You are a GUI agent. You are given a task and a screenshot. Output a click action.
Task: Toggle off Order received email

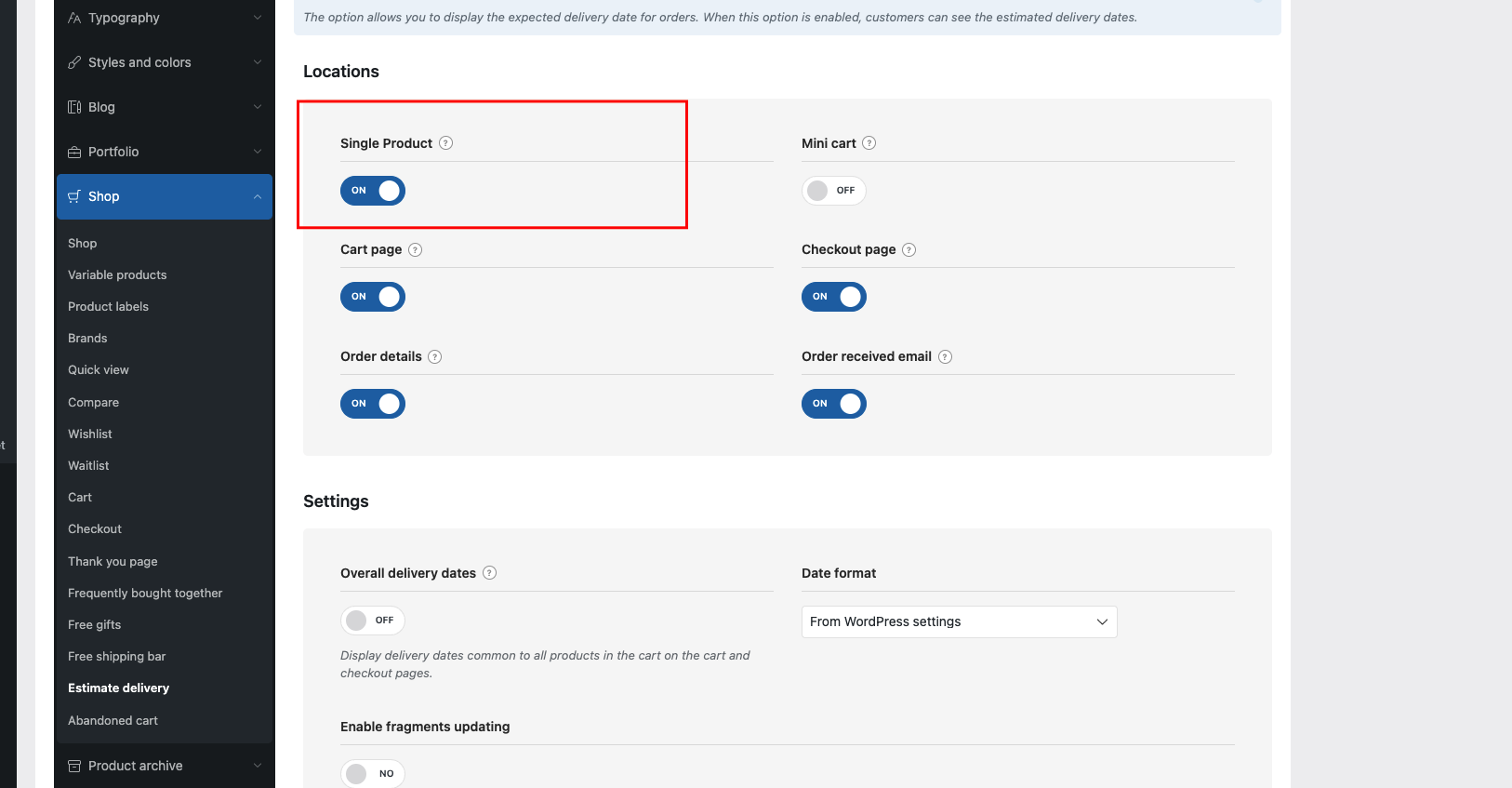click(x=834, y=404)
